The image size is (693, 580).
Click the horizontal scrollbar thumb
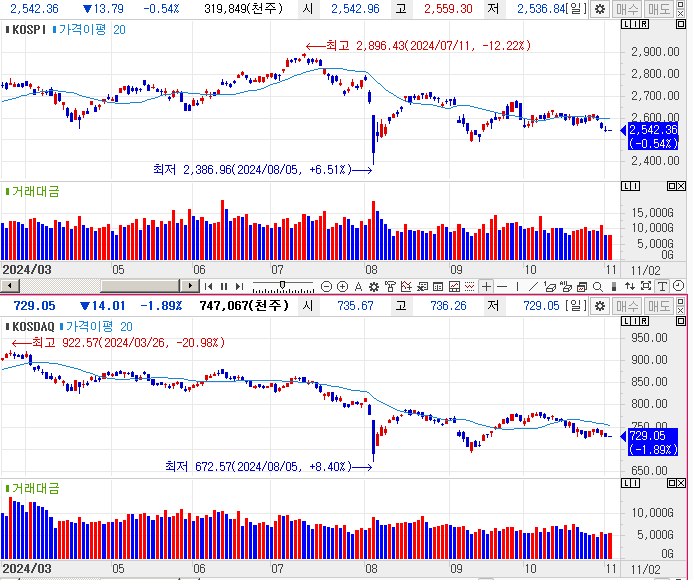(140, 286)
